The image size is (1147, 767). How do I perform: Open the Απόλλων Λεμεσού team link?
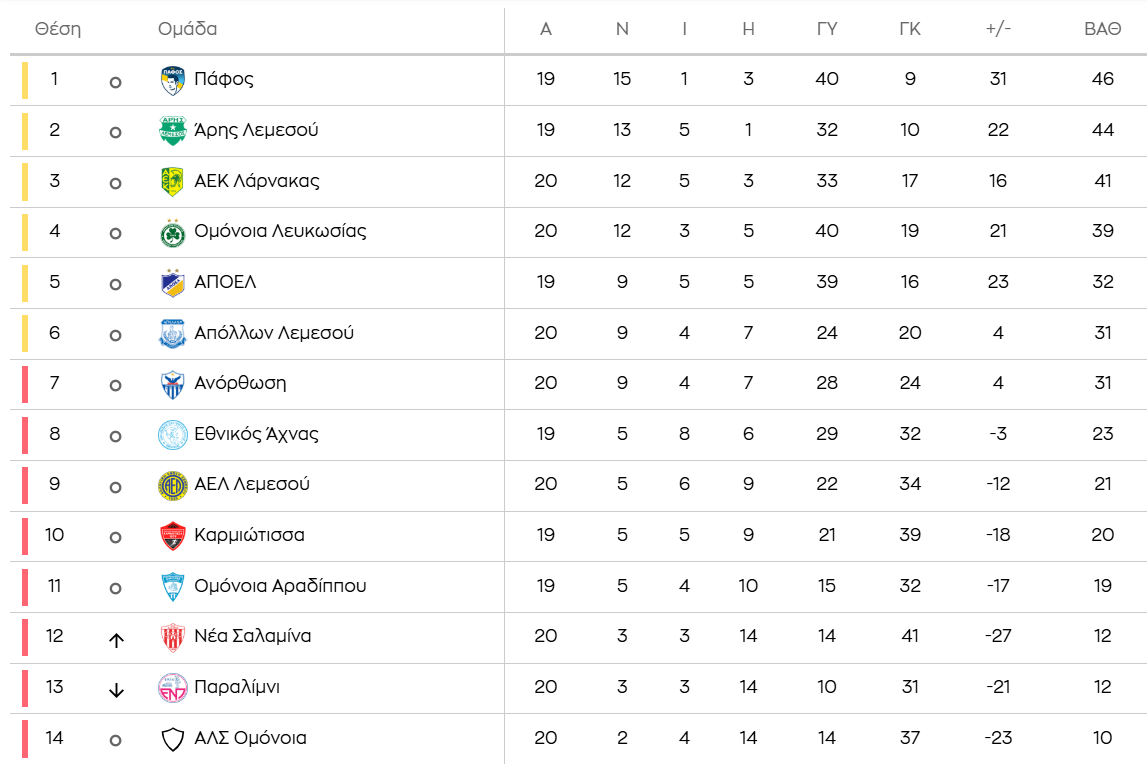point(274,333)
